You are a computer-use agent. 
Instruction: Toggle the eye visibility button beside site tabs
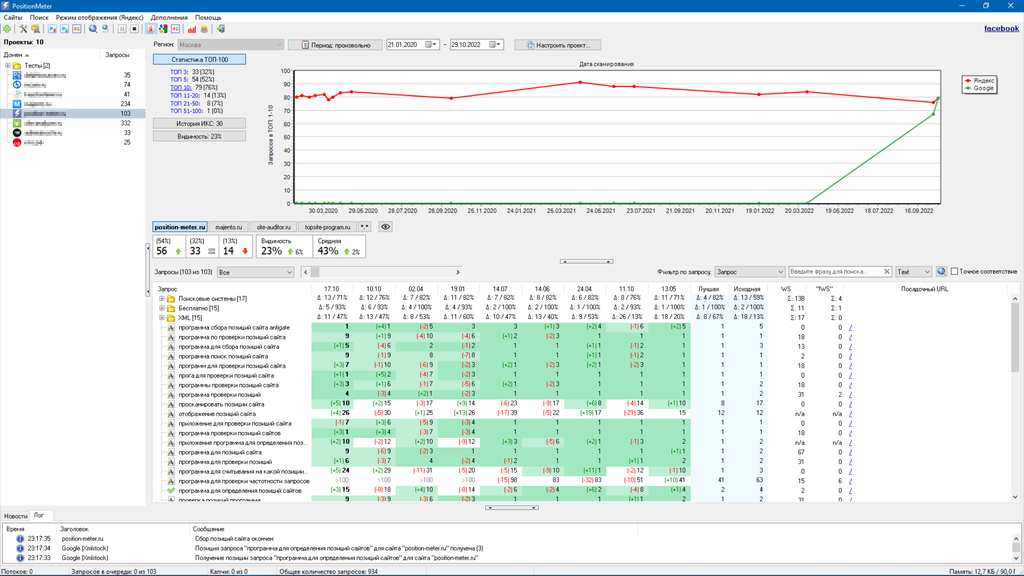[385, 227]
